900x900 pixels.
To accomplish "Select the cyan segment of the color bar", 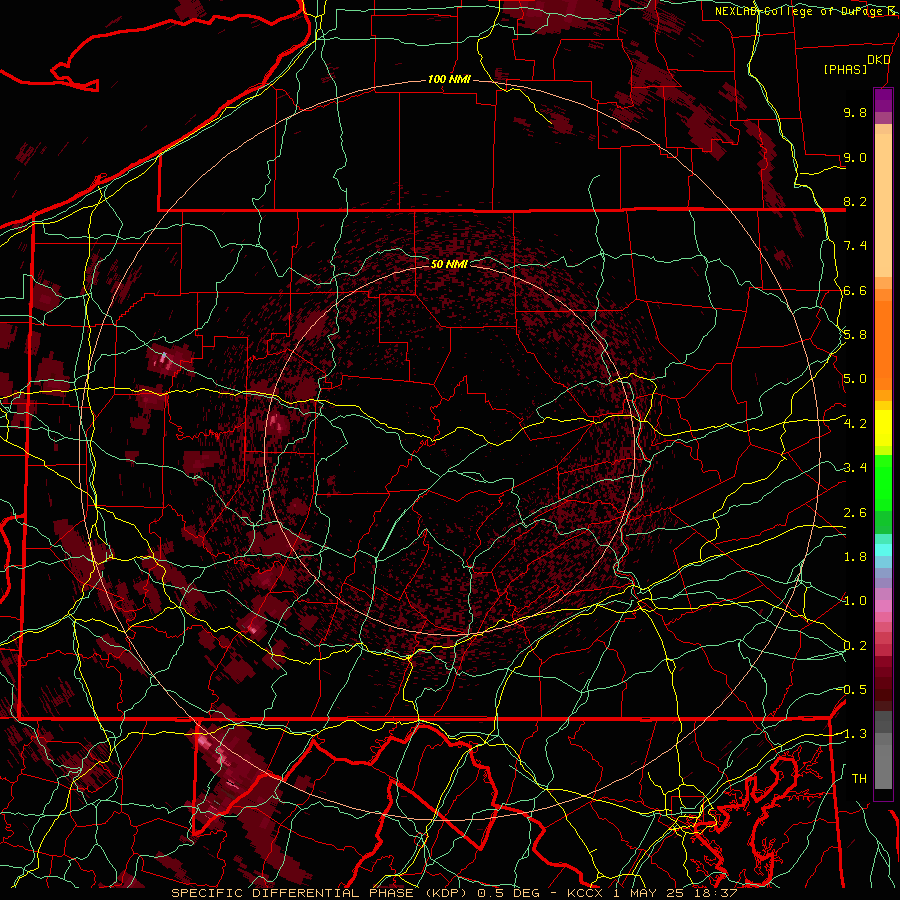I will pyautogui.click(x=883, y=549).
